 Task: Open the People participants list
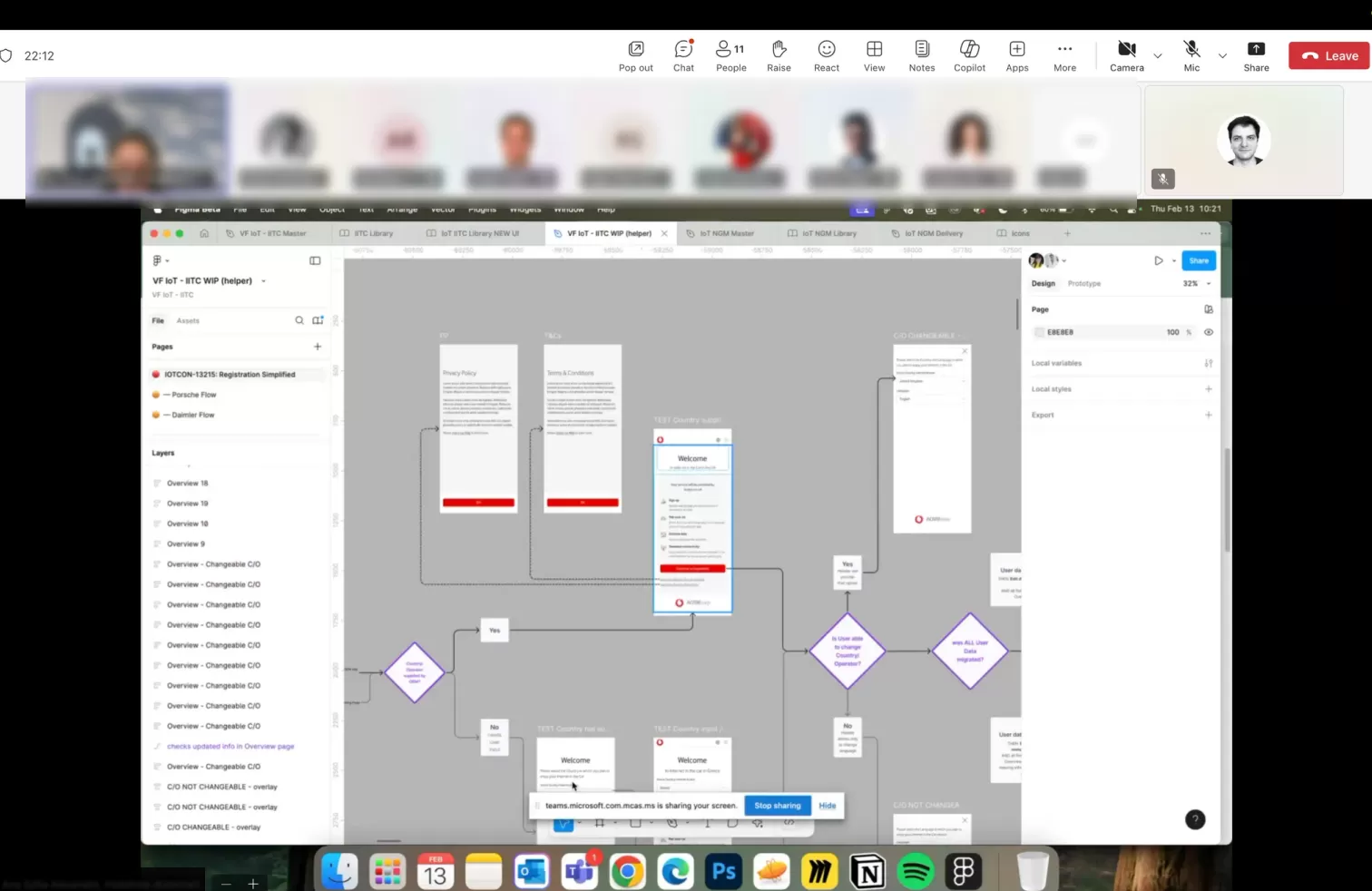pos(730,55)
